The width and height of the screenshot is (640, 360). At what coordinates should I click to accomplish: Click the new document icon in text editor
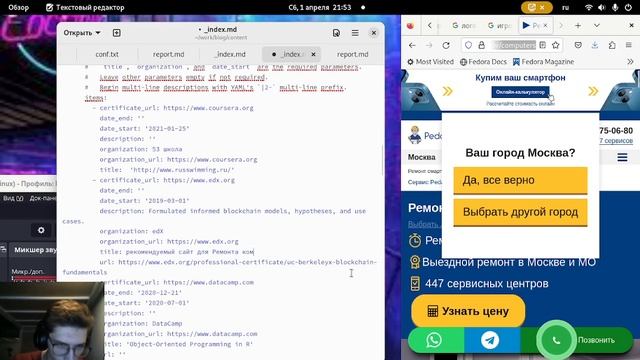[116, 33]
